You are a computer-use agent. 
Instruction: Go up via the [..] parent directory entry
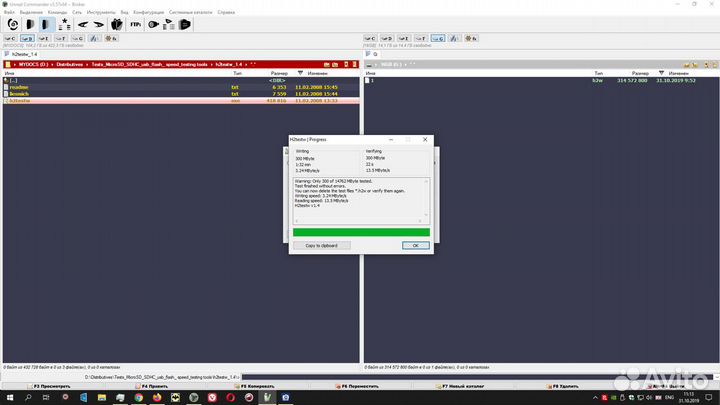14,80
